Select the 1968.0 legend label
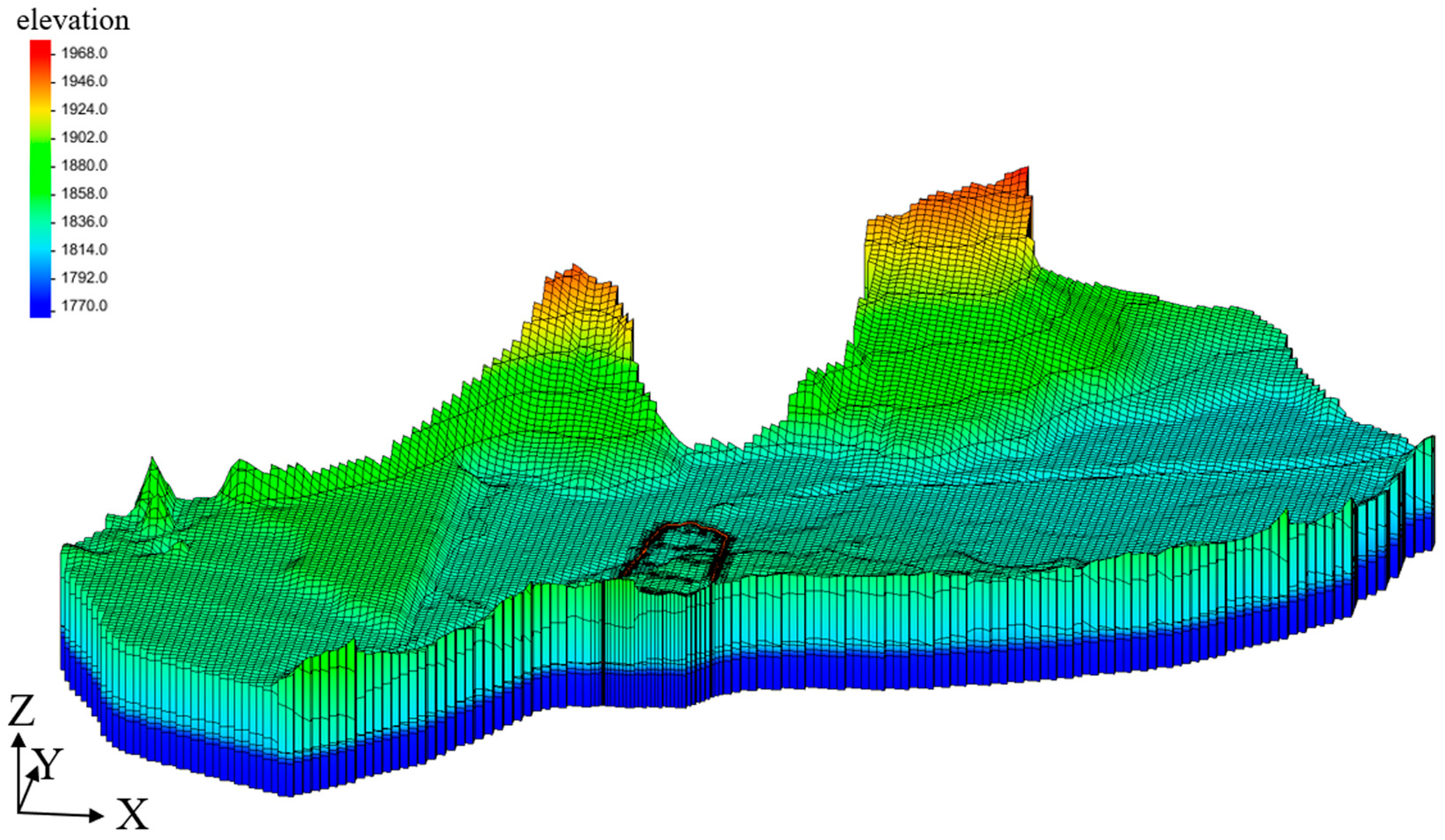This screenshot has height=840, width=1445. [x=84, y=53]
